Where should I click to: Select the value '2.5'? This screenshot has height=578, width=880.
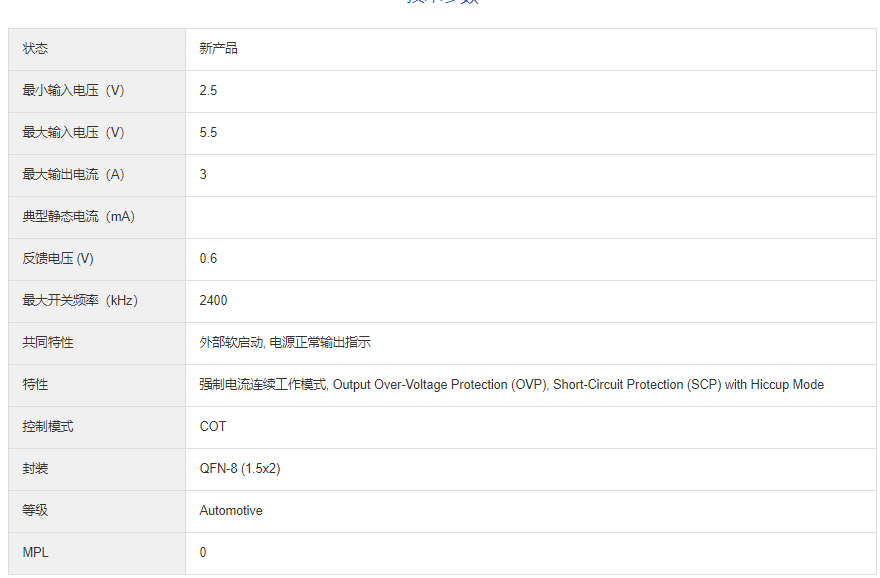point(208,91)
